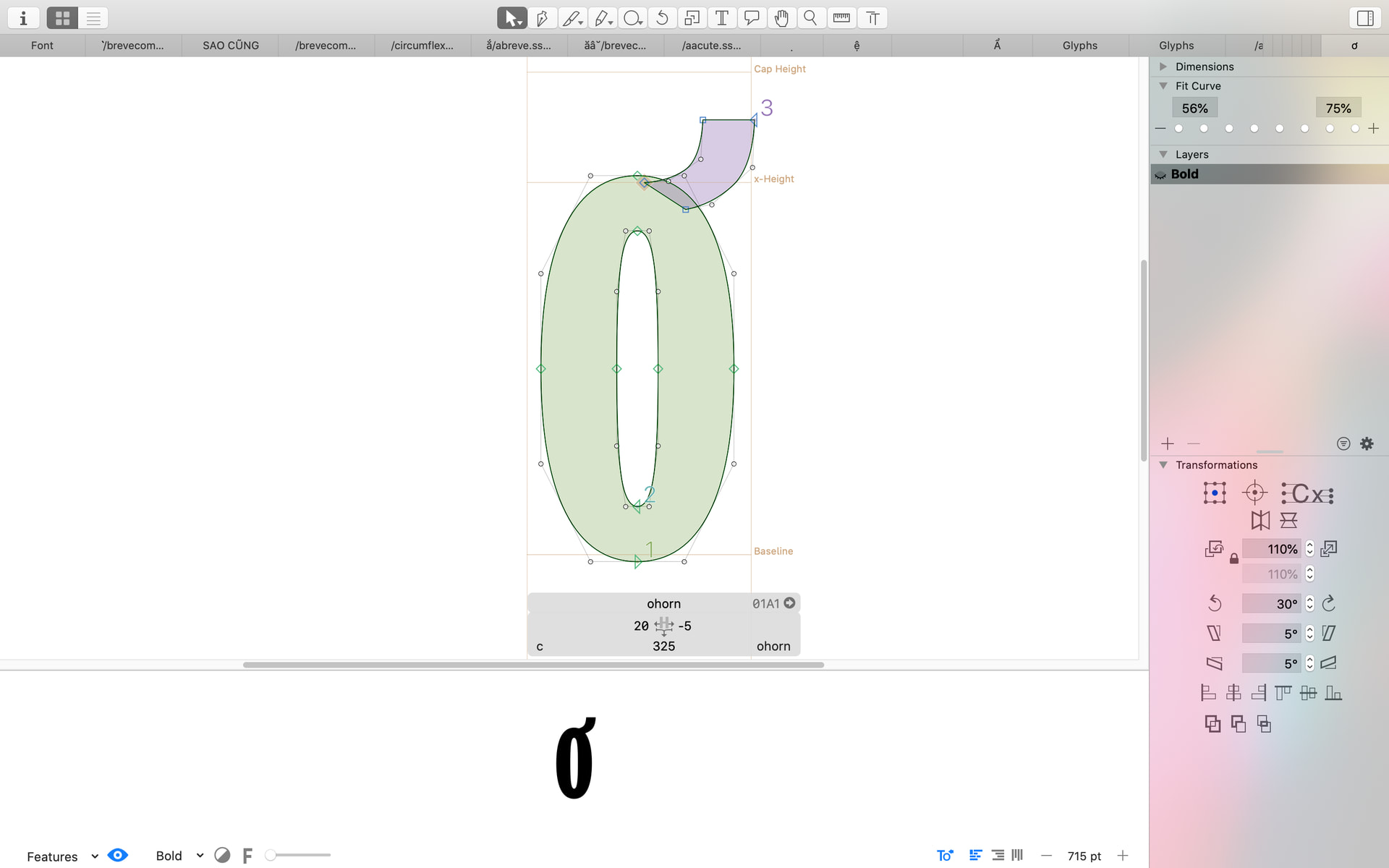Screen dimensions: 1389x868
Task: Click last Fit Curve dot button
Action: [1355, 129]
